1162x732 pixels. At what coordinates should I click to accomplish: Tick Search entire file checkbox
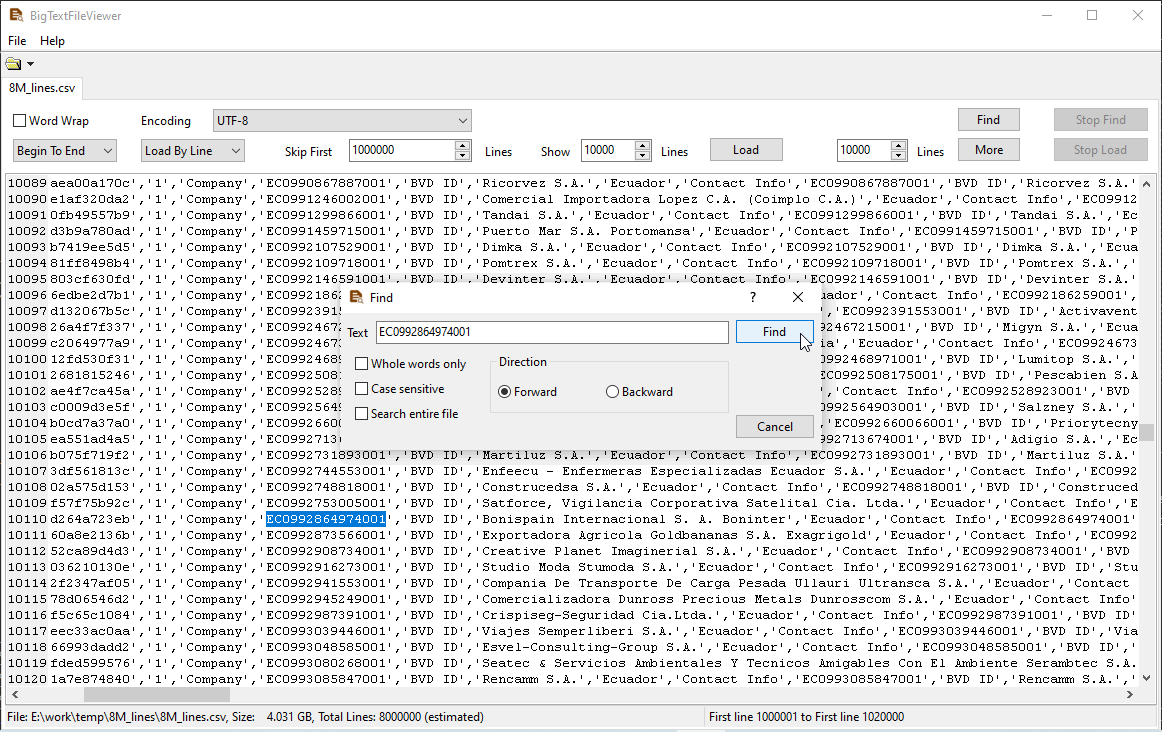[x=362, y=414]
